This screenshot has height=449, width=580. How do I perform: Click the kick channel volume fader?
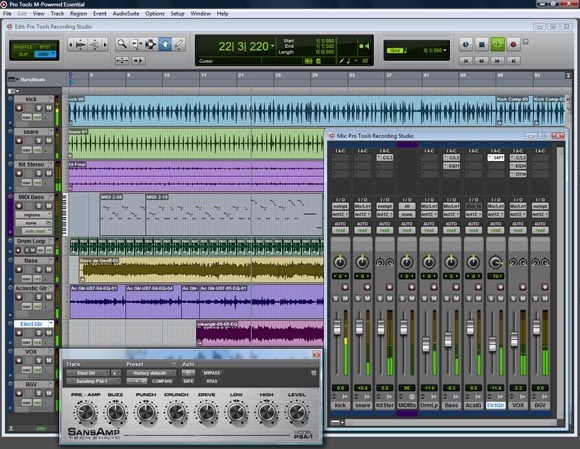(337, 327)
